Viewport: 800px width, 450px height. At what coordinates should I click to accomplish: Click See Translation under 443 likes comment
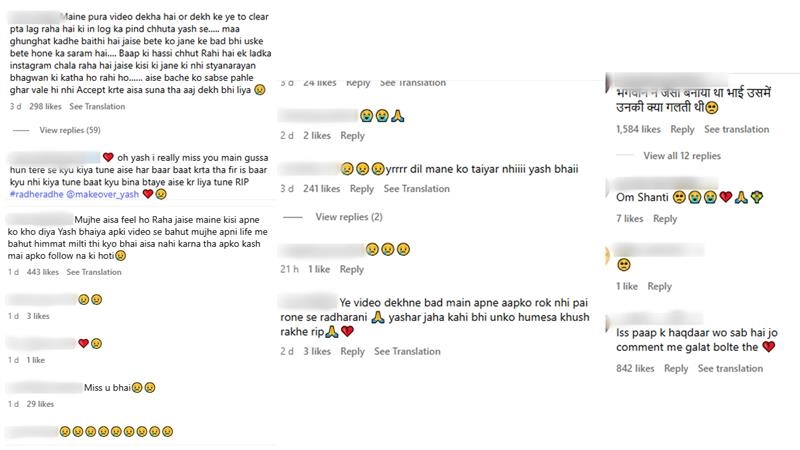coord(94,272)
